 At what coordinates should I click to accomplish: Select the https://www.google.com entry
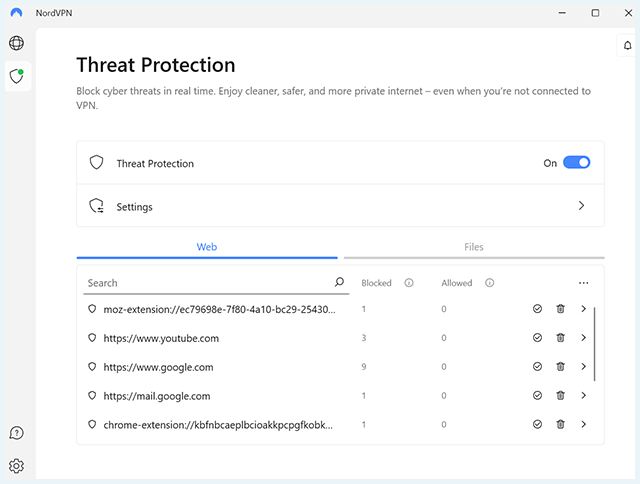(158, 367)
